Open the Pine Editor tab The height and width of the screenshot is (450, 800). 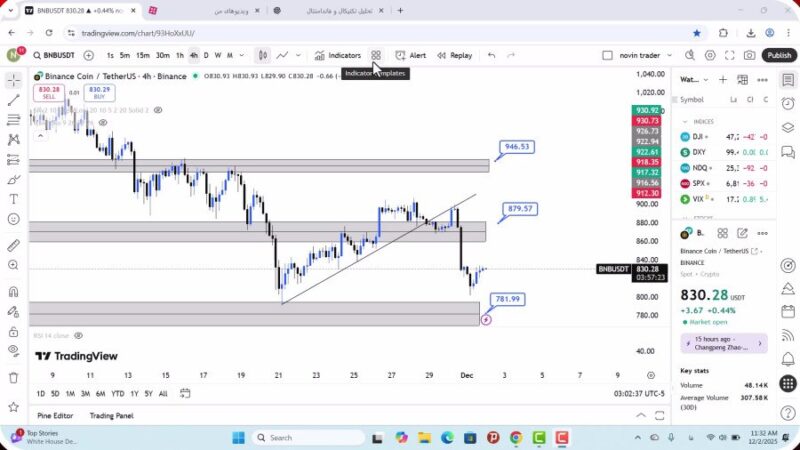coord(57,415)
